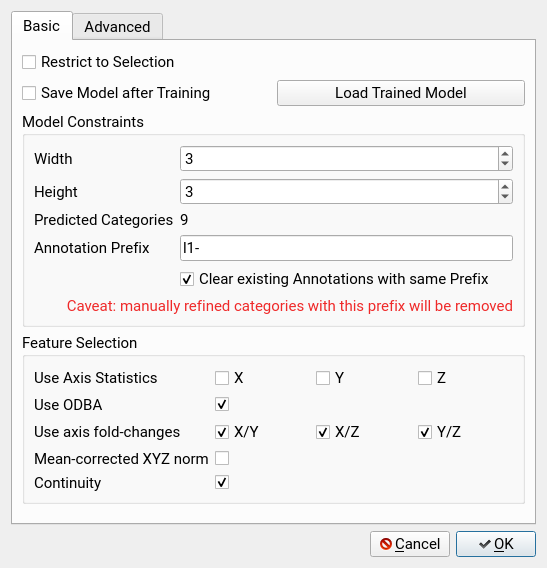Increase Height with the up arrow
The width and height of the screenshot is (547, 568).
[505, 187]
